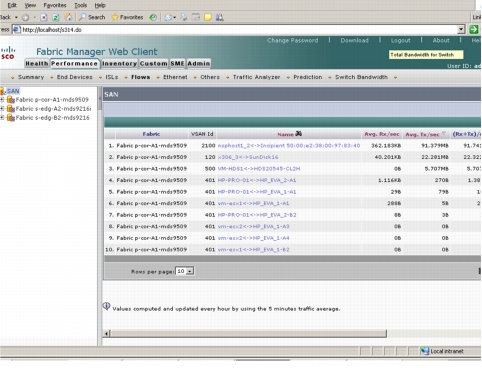
Task: Switch to the Inventory tab
Action: pos(119,63)
